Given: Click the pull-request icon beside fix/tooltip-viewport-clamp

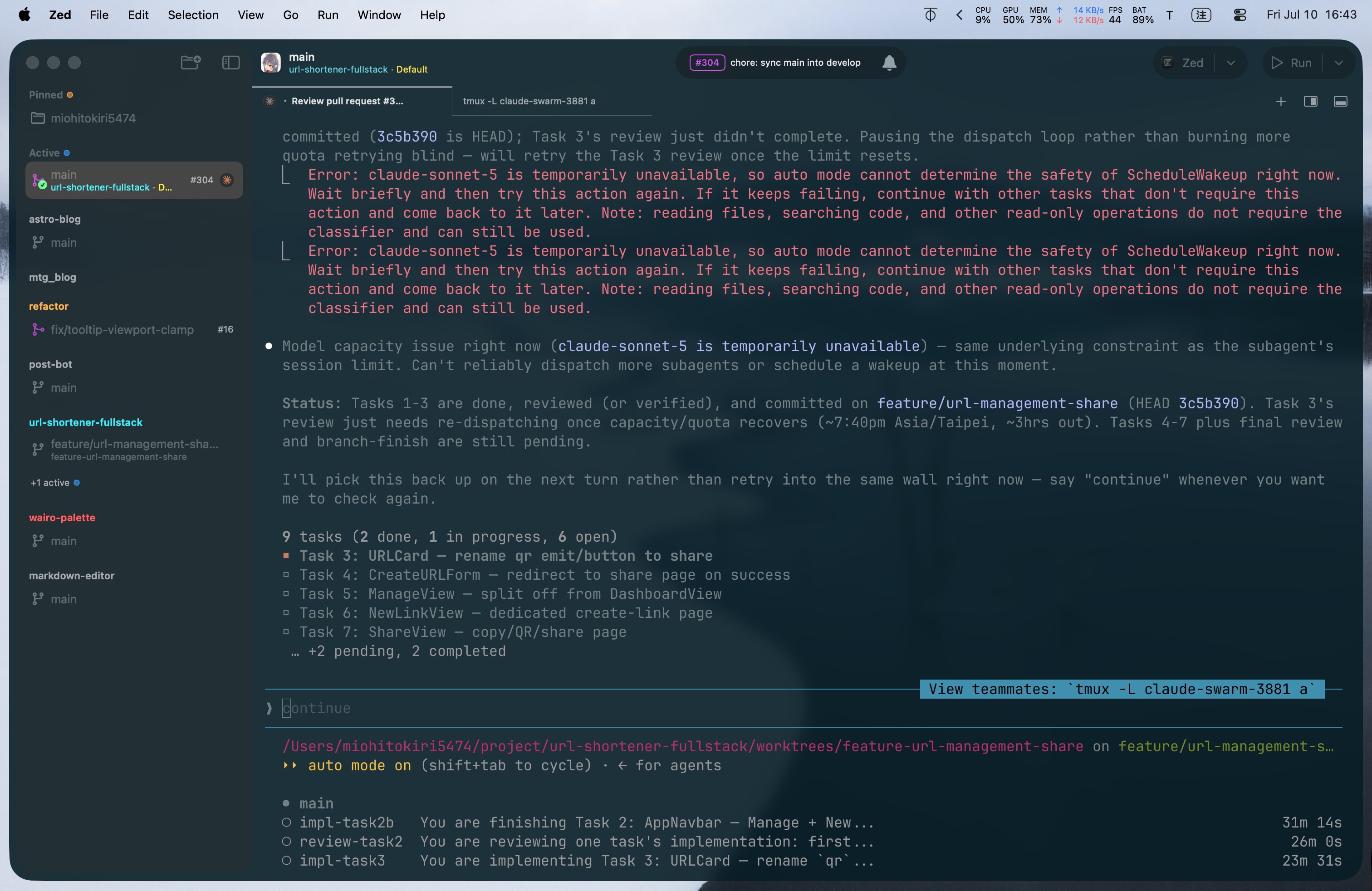Looking at the screenshot, I should [x=38, y=330].
